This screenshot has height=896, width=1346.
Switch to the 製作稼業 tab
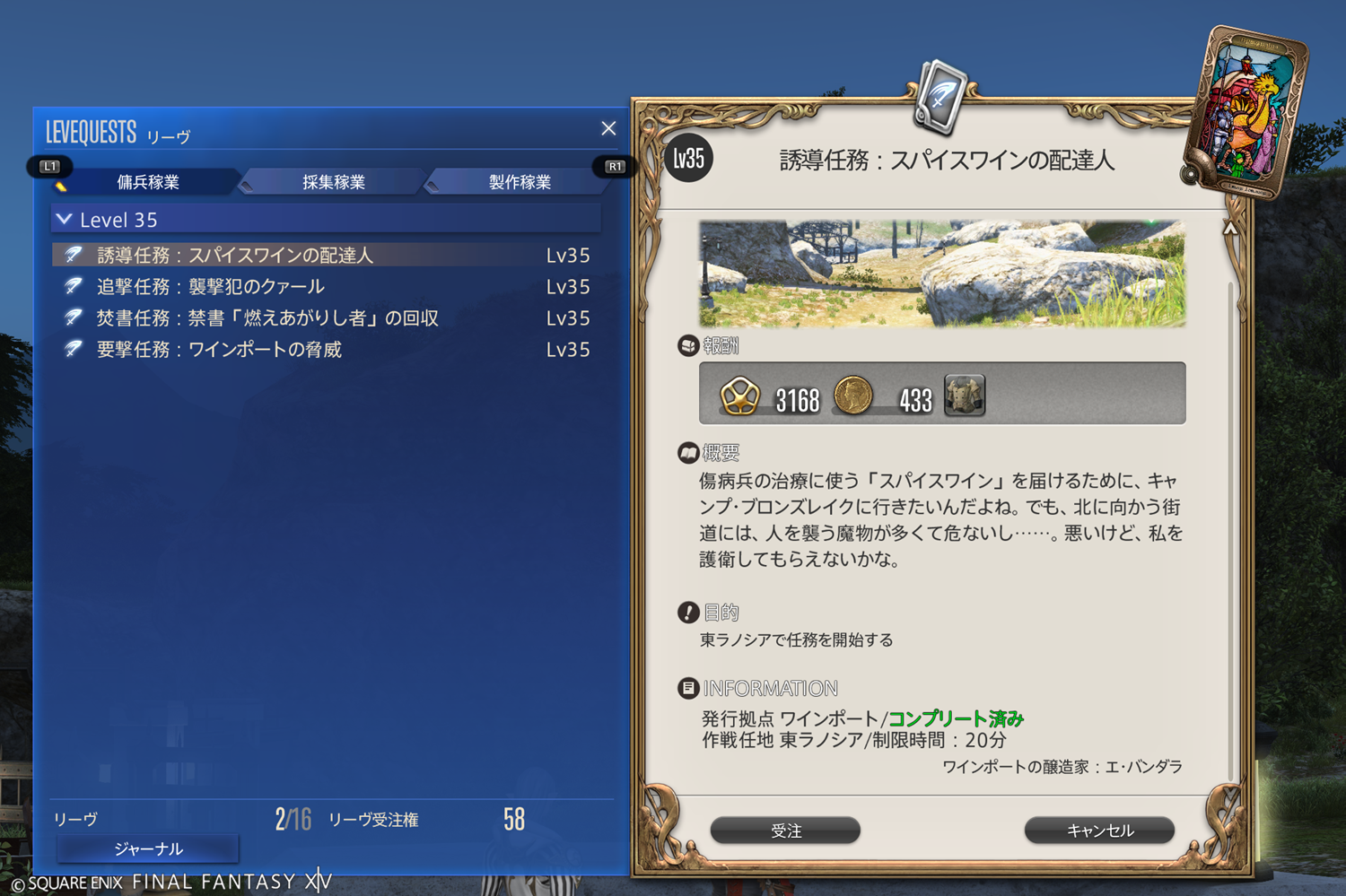click(x=520, y=182)
